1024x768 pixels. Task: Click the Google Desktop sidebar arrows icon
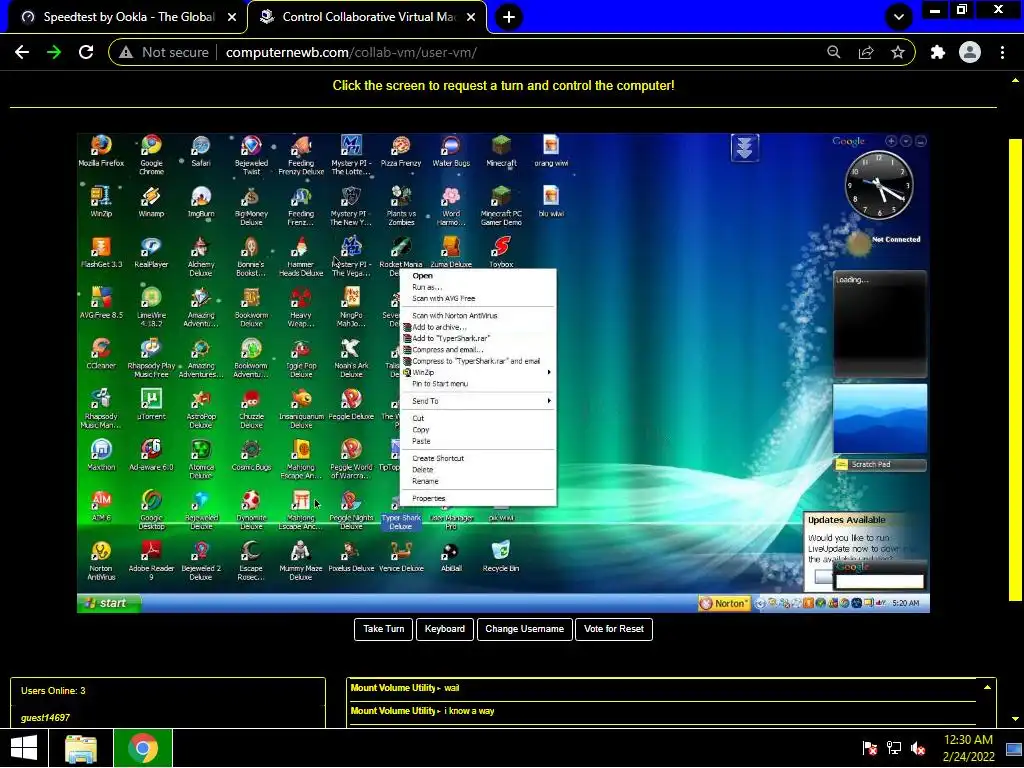[744, 148]
